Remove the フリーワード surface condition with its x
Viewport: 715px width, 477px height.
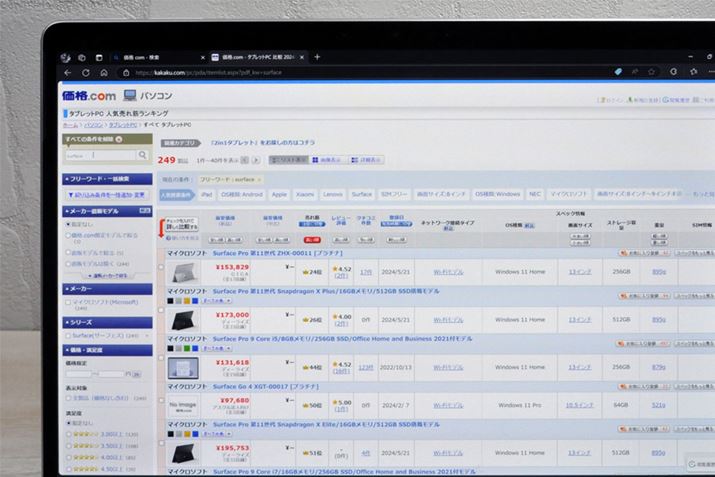point(259,180)
